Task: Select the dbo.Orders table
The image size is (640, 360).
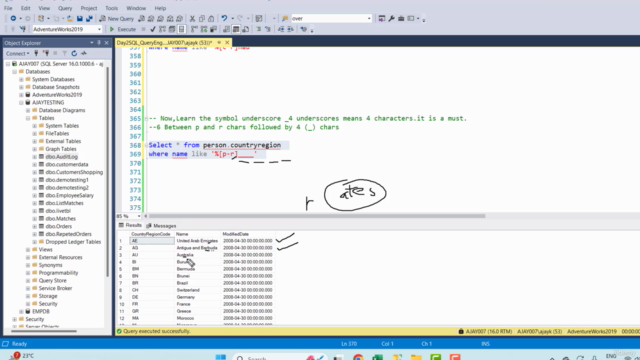Action: tap(58, 227)
